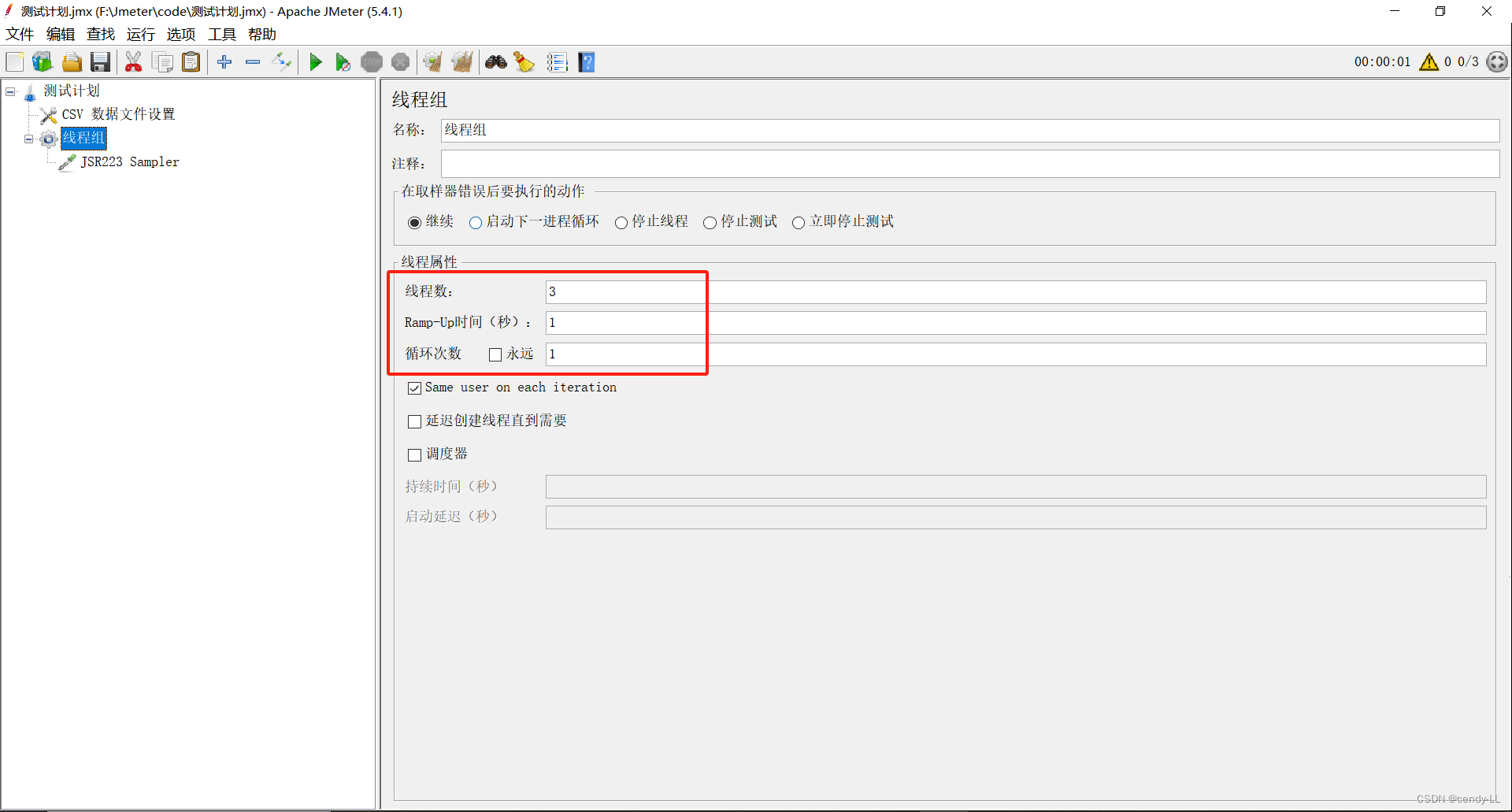Uncheck Same user on each iteration
The width and height of the screenshot is (1512, 812).
coord(415,387)
